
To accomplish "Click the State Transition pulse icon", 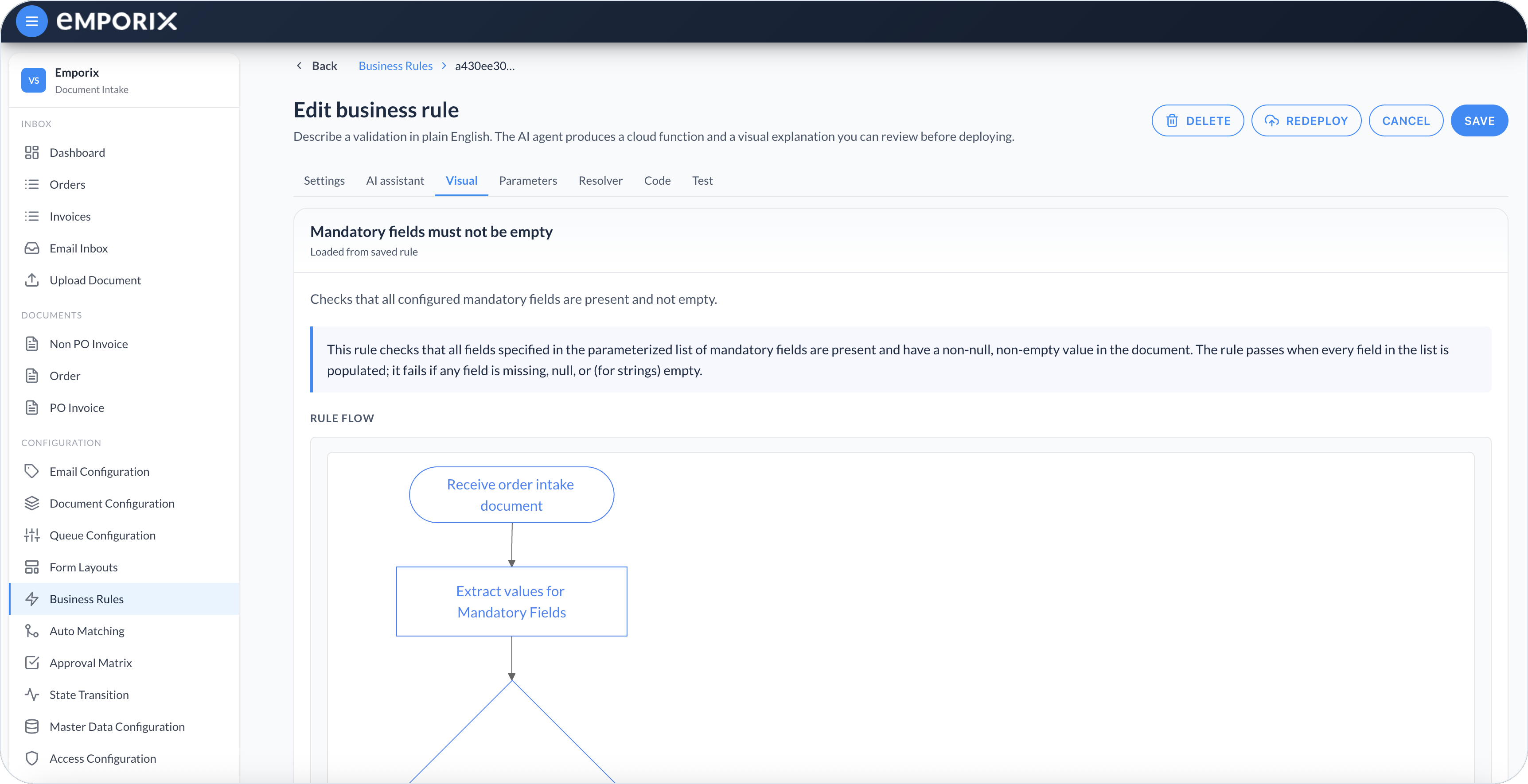I will click(x=32, y=695).
